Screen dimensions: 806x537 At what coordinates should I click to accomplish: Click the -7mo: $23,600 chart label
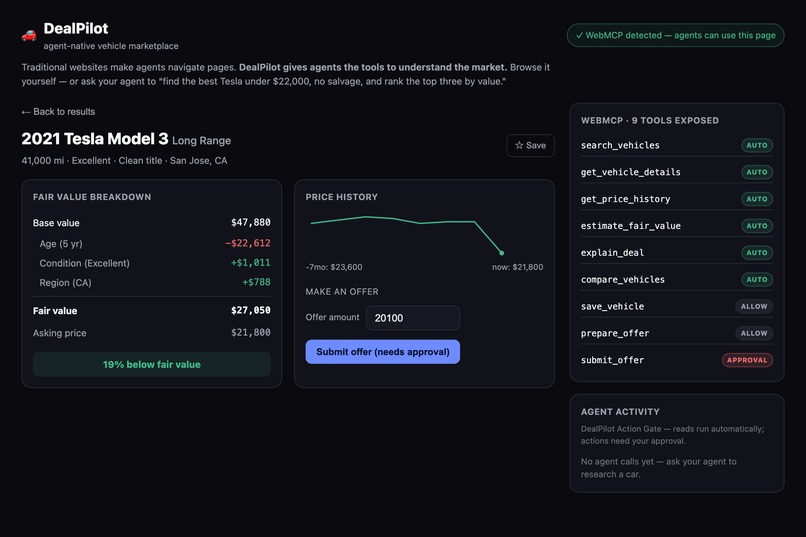tap(334, 267)
